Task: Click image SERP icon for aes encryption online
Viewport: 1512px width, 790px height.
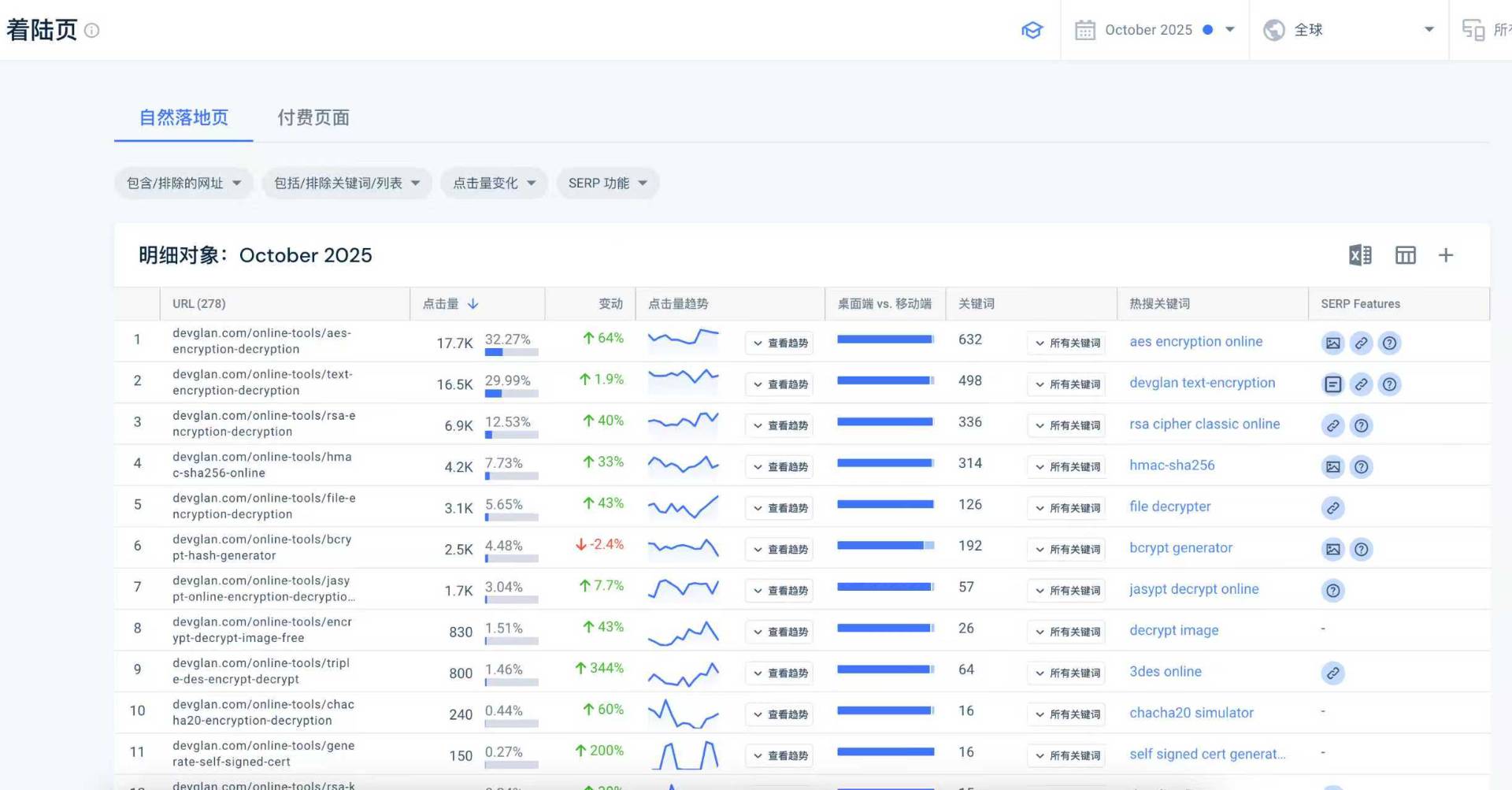Action: pyautogui.click(x=1333, y=343)
